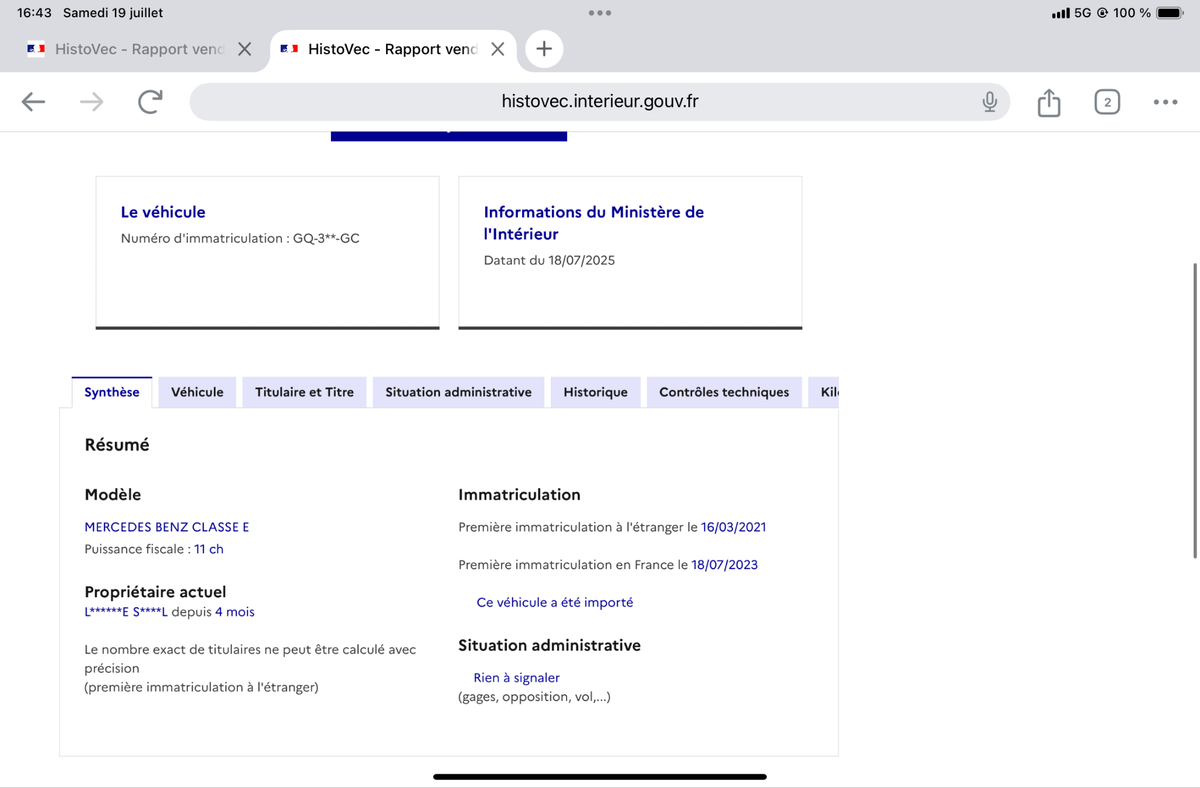Select the Synthèse tab
This screenshot has height=788, width=1200.
pos(112,392)
